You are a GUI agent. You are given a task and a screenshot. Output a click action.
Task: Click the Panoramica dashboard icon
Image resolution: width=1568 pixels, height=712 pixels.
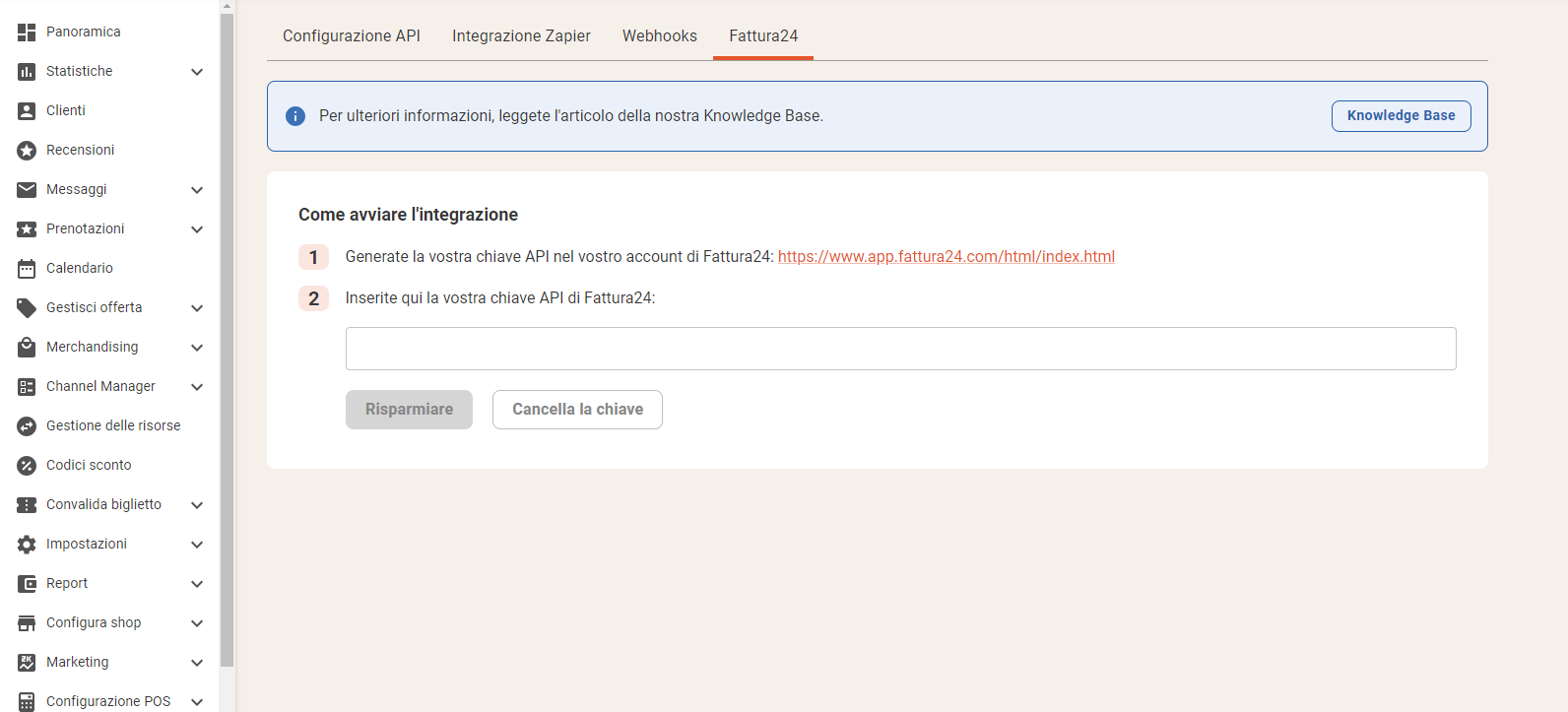[27, 32]
